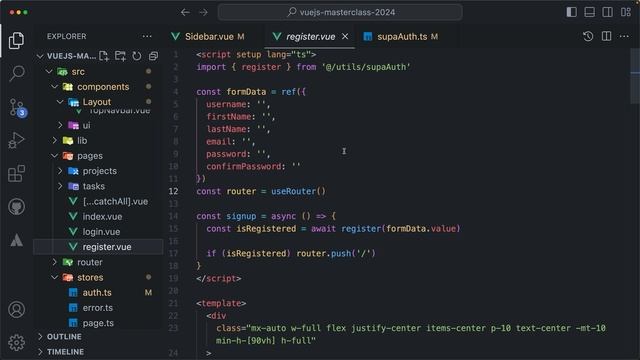Open the Customize Layout button
640x360 pixels.
point(626,12)
